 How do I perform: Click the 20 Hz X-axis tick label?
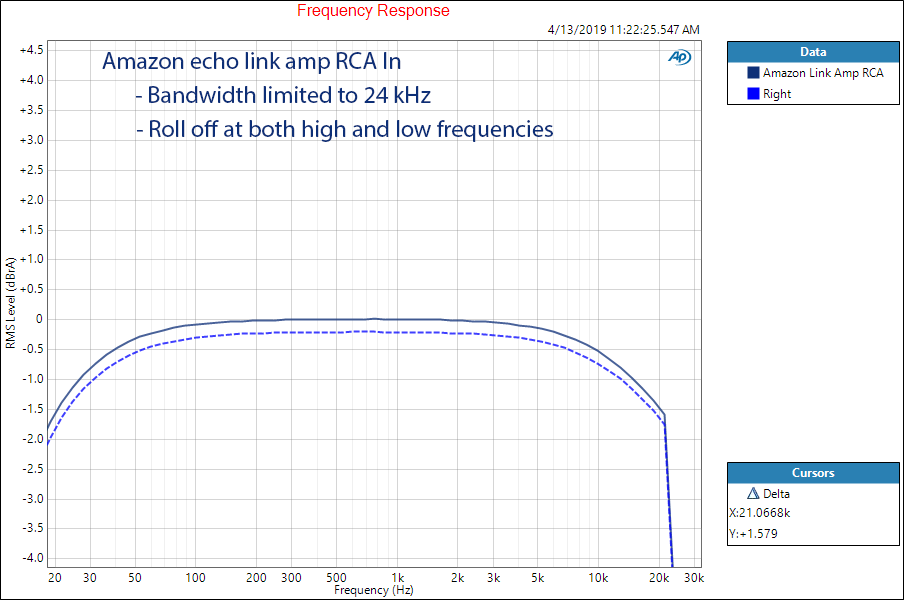[x=55, y=578]
